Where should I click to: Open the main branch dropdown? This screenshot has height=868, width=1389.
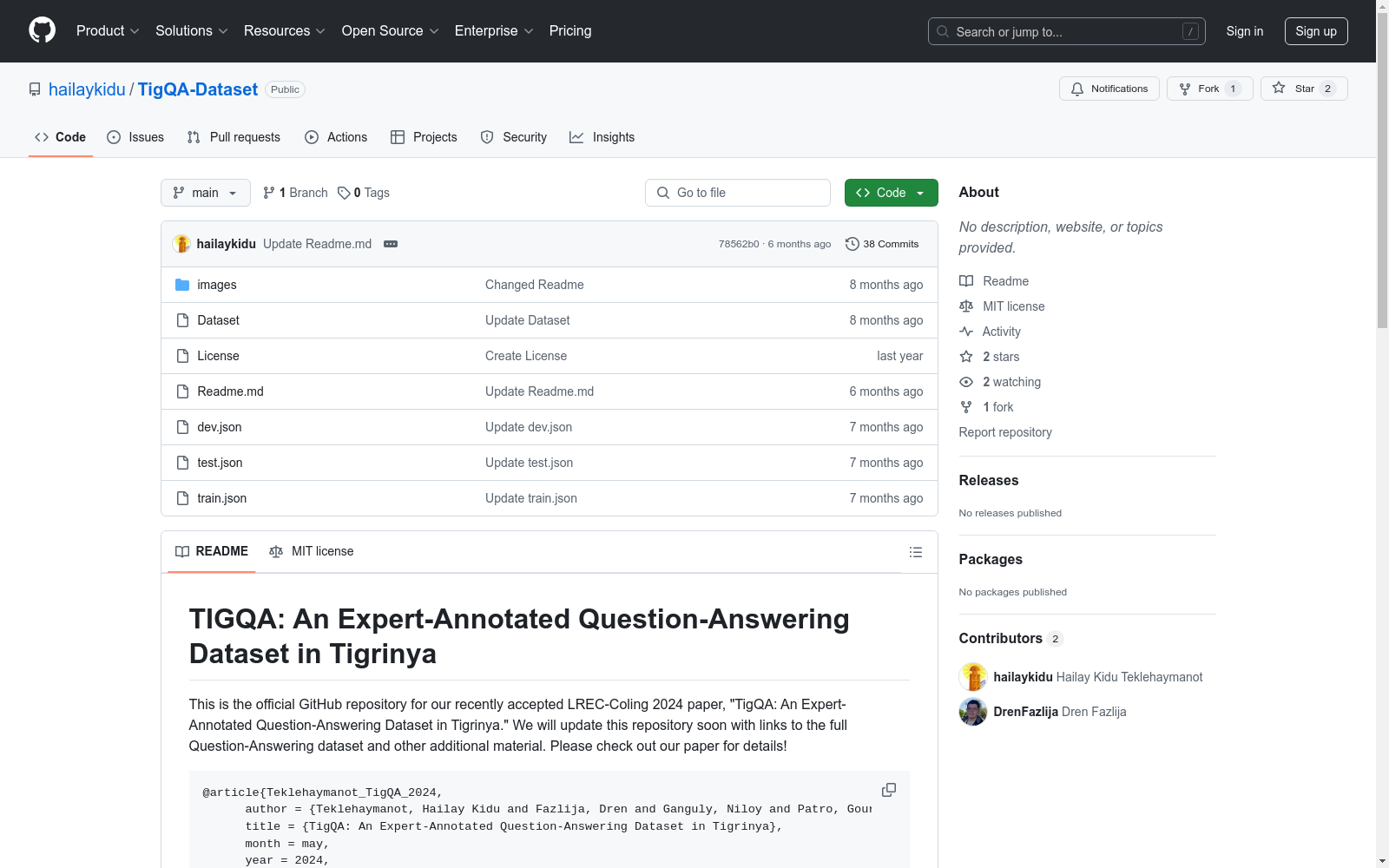click(206, 193)
